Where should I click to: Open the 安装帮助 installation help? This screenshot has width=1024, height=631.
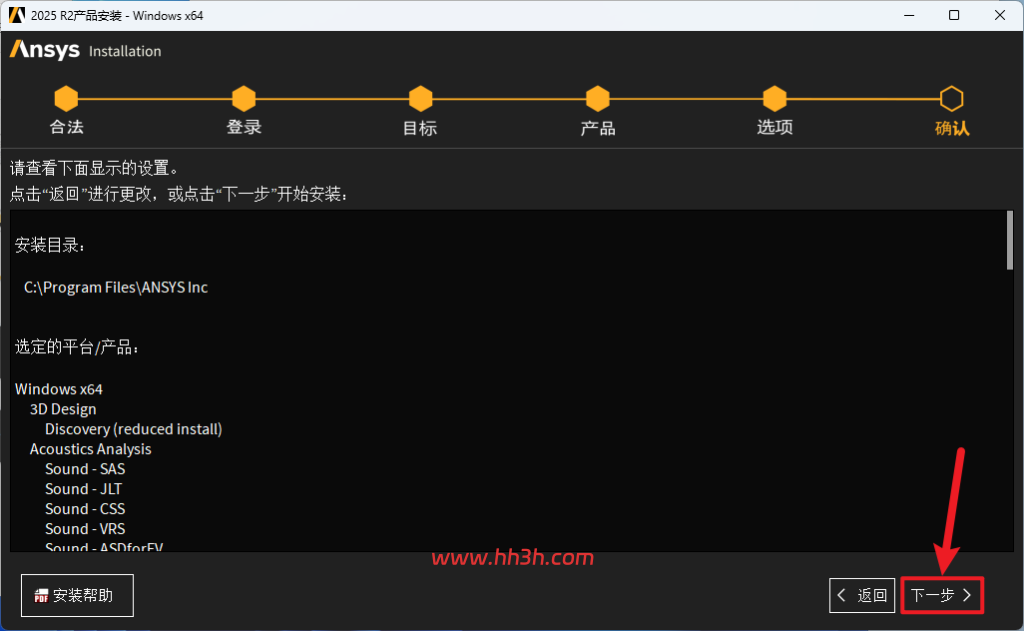tap(77, 595)
